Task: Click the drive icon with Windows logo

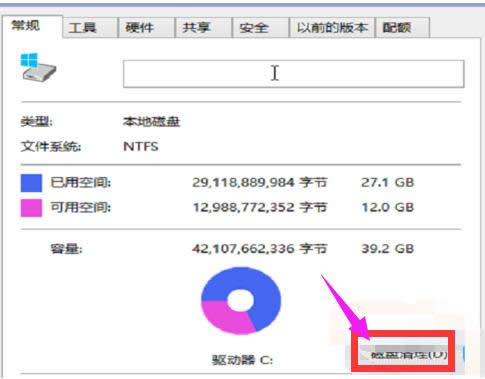Action: click(38, 67)
